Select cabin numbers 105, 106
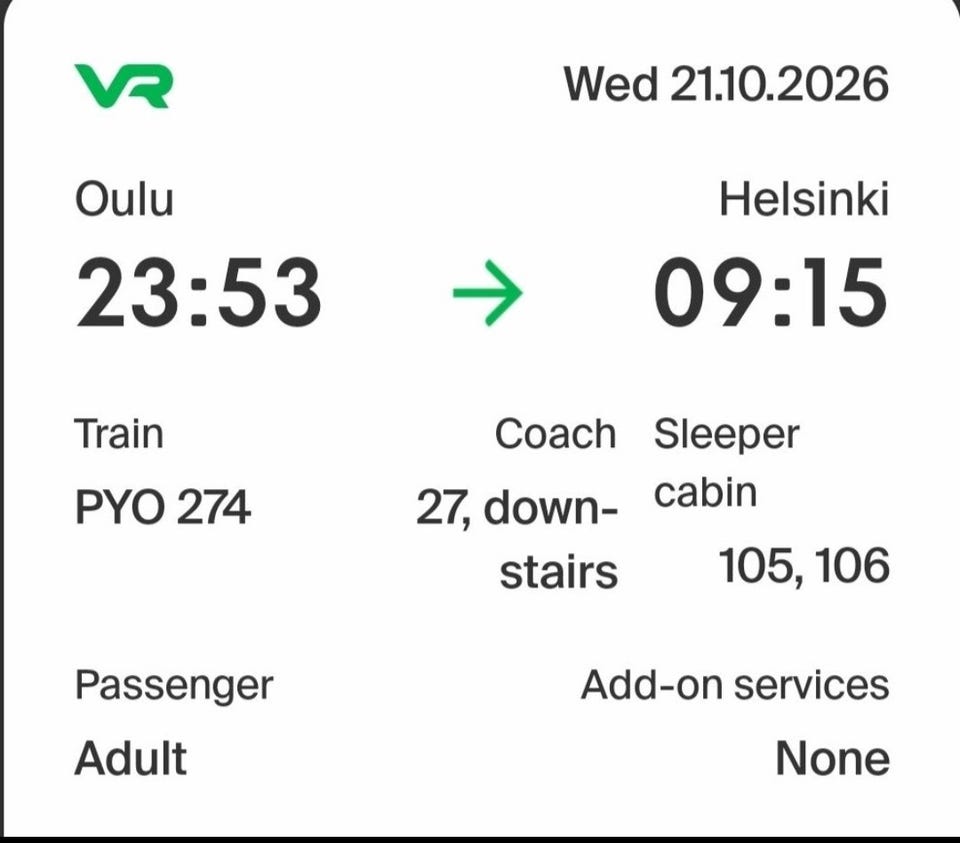Viewport: 960px width, 843px height. pos(804,565)
